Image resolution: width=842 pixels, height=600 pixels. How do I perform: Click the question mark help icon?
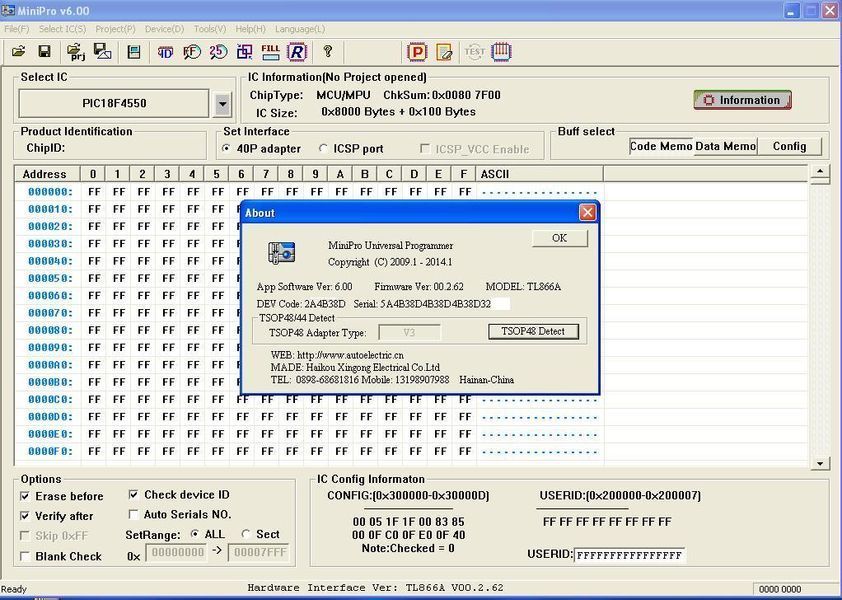pyautogui.click(x=328, y=52)
